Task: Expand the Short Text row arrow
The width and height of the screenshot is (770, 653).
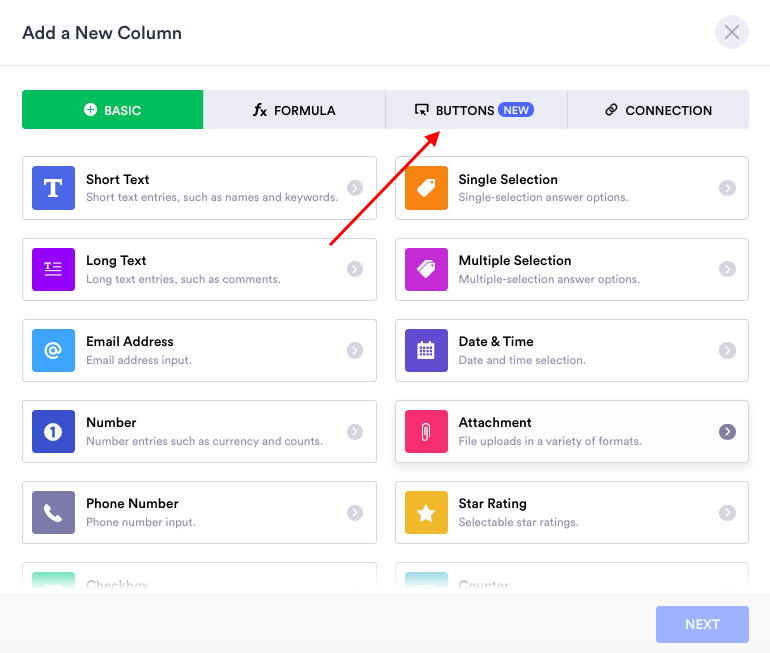Action: 355,188
